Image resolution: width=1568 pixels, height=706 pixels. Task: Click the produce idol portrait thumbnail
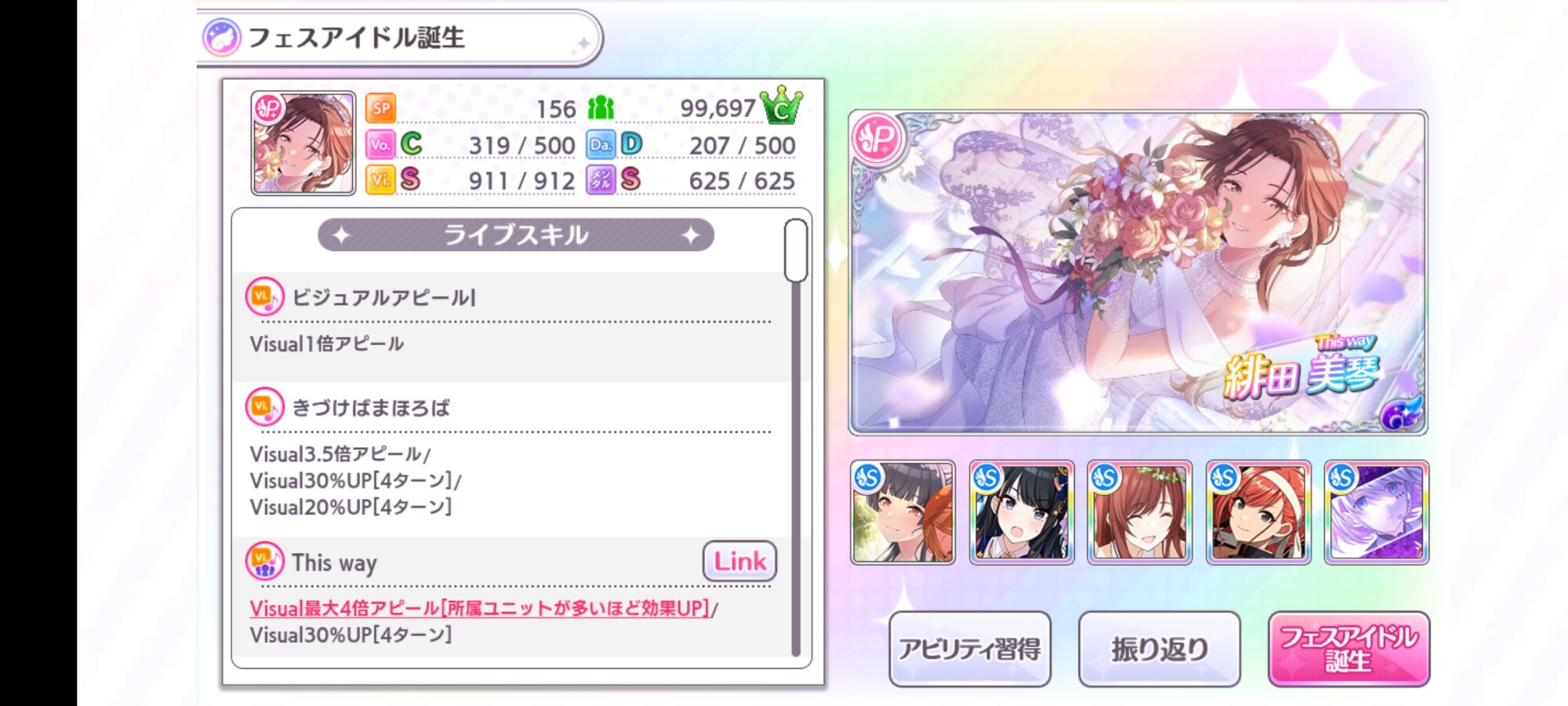point(303,143)
